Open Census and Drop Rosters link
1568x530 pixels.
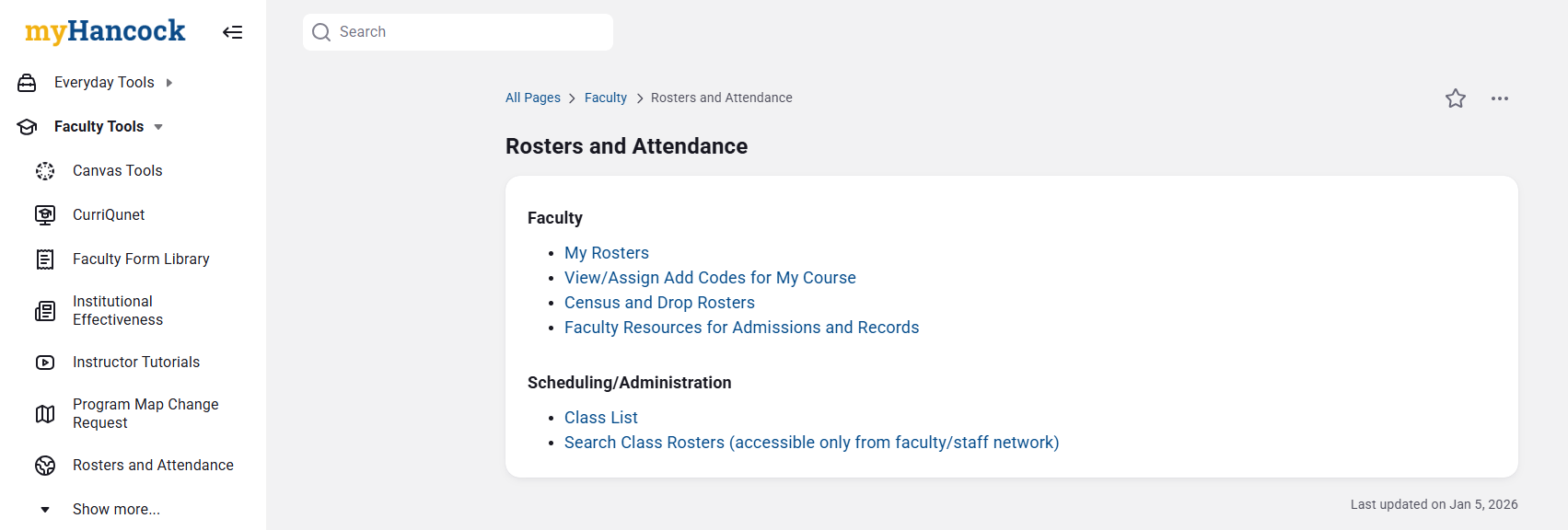[659, 303]
